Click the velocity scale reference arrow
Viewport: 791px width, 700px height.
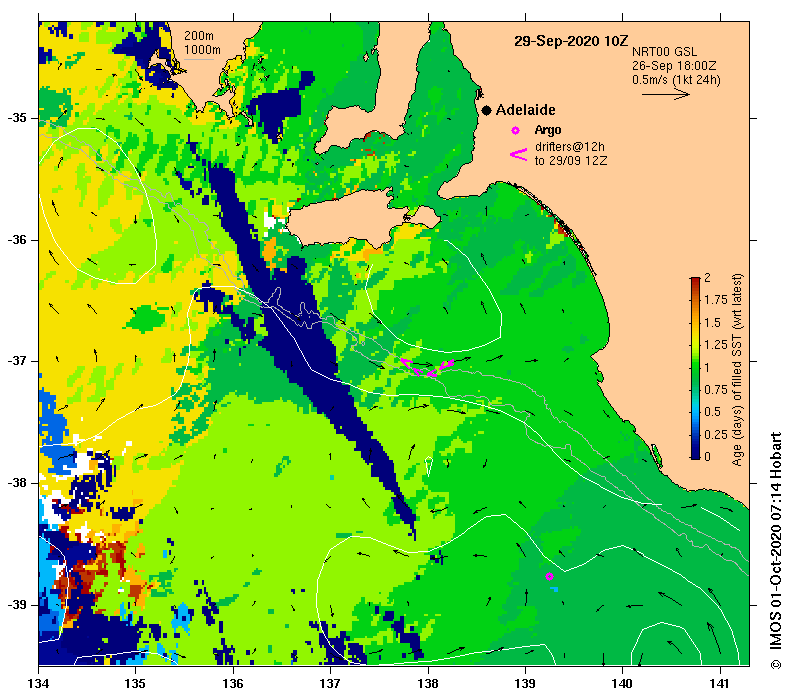click(x=665, y=94)
